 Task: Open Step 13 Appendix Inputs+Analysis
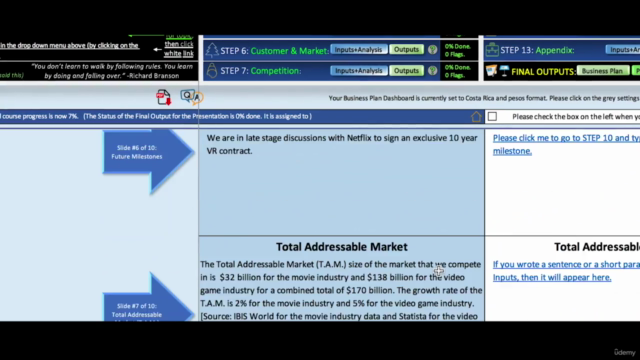622,50
